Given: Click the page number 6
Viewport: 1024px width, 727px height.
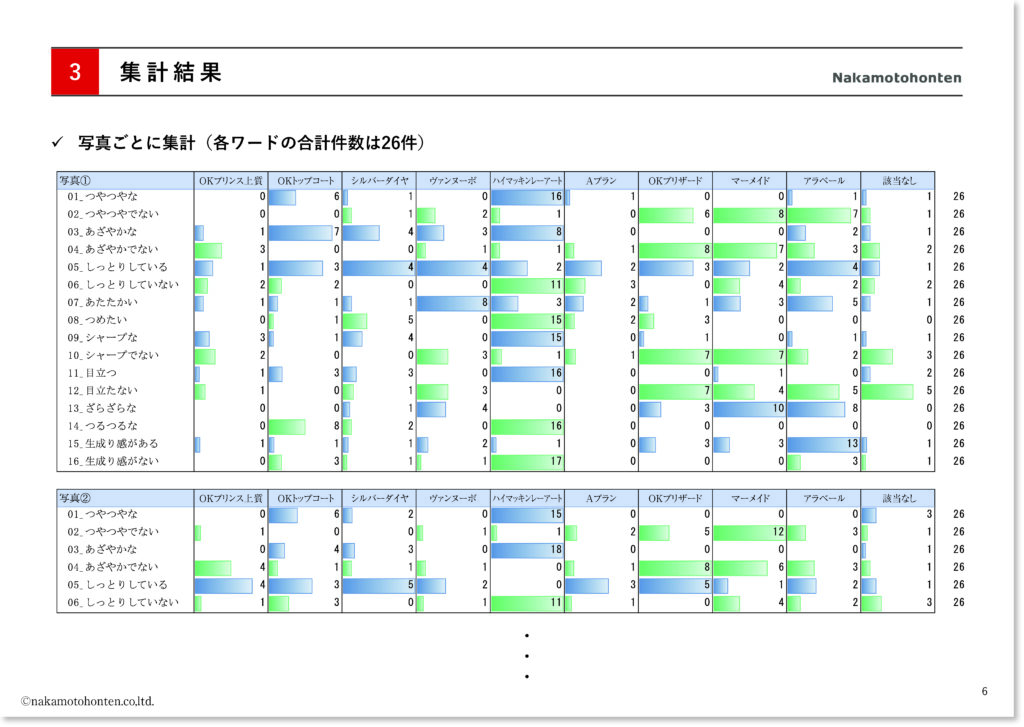Looking at the screenshot, I should (x=984, y=691).
